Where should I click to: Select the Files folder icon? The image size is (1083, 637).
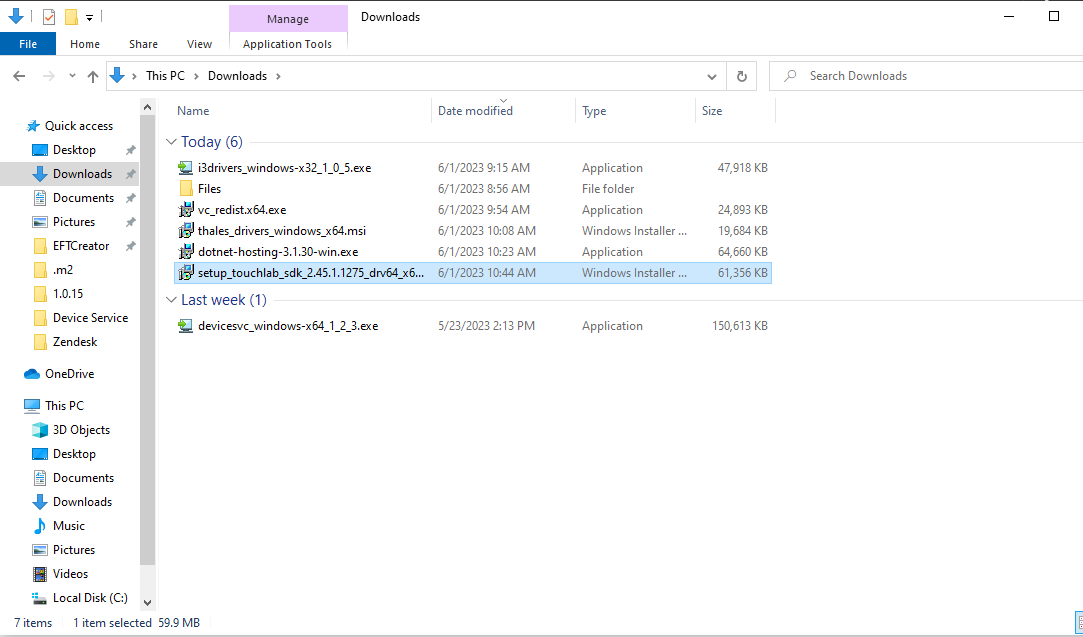pyautogui.click(x=185, y=189)
